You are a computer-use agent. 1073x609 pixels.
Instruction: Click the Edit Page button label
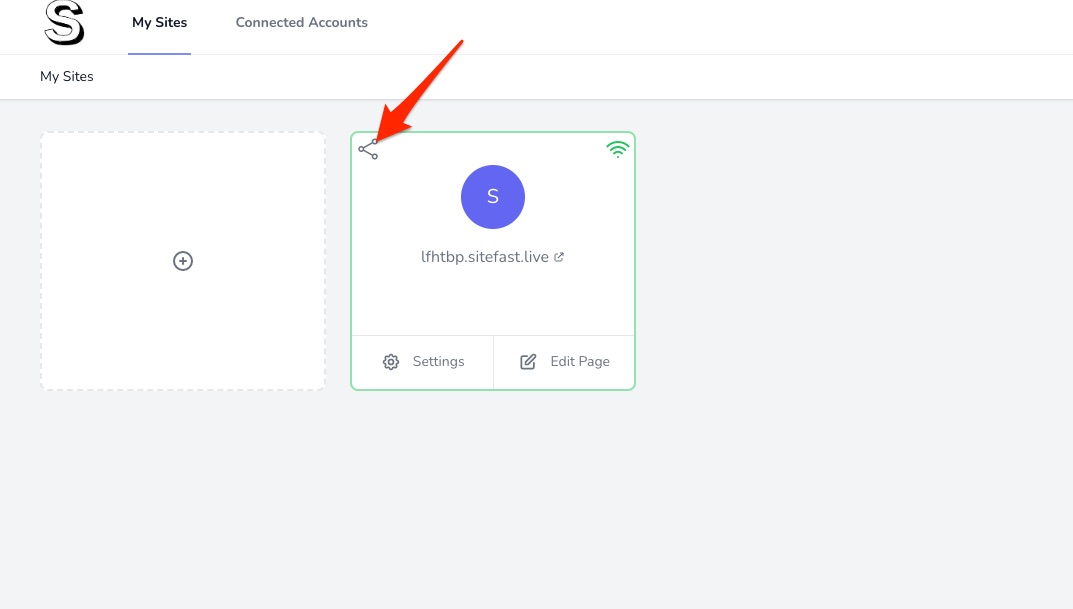(x=580, y=361)
